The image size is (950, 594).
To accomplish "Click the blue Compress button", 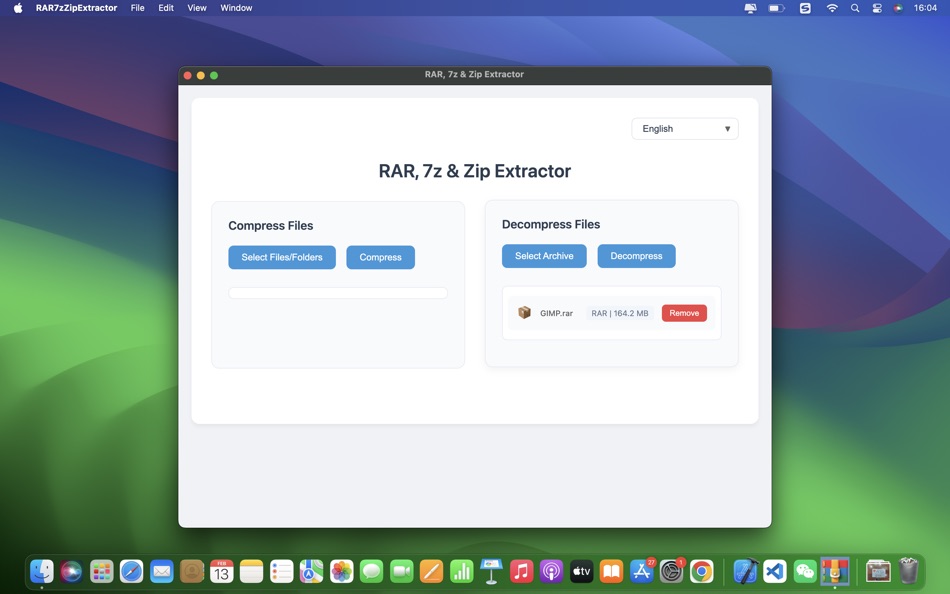I will coord(380,257).
